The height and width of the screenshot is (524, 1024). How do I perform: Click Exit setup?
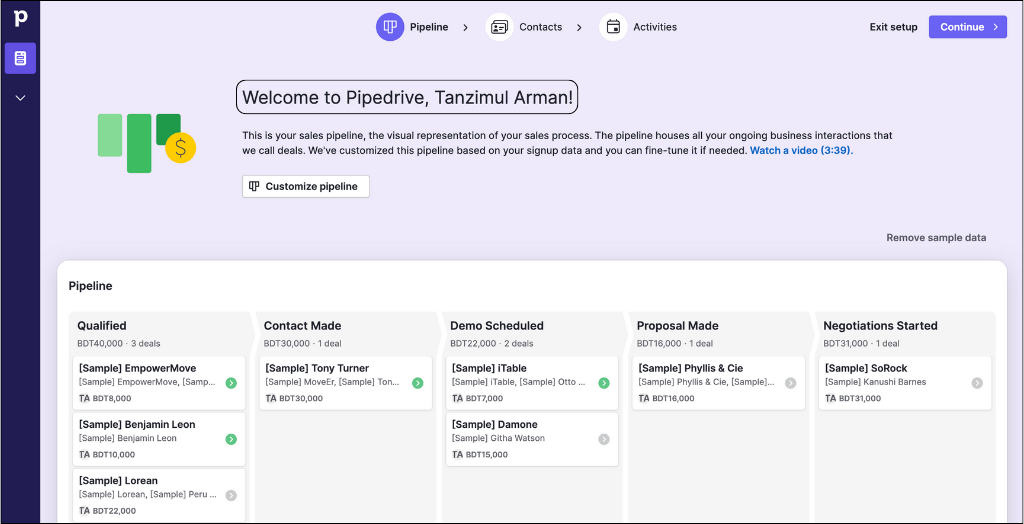tap(893, 27)
